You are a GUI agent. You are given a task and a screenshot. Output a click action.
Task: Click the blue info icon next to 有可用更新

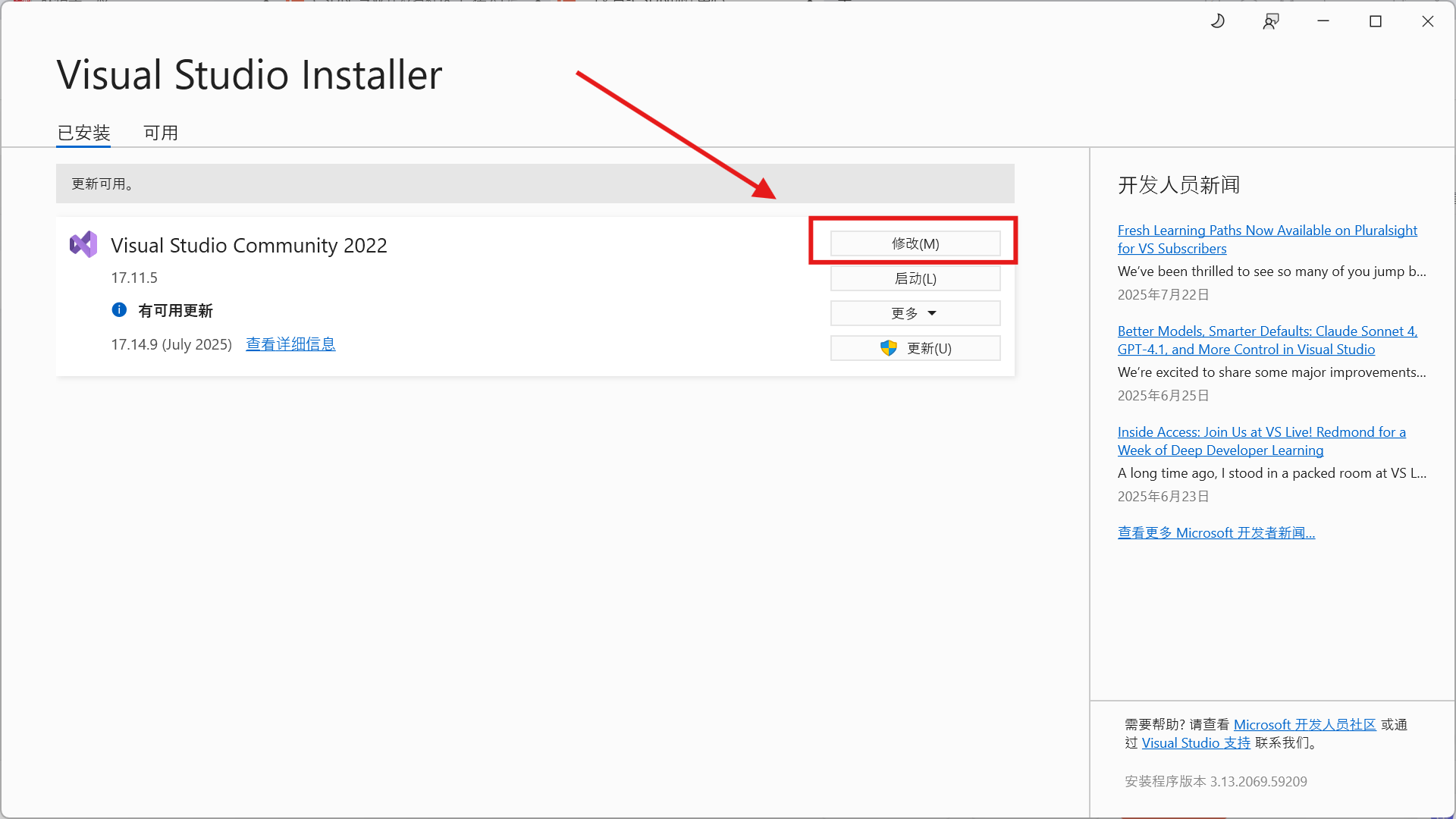pos(119,309)
